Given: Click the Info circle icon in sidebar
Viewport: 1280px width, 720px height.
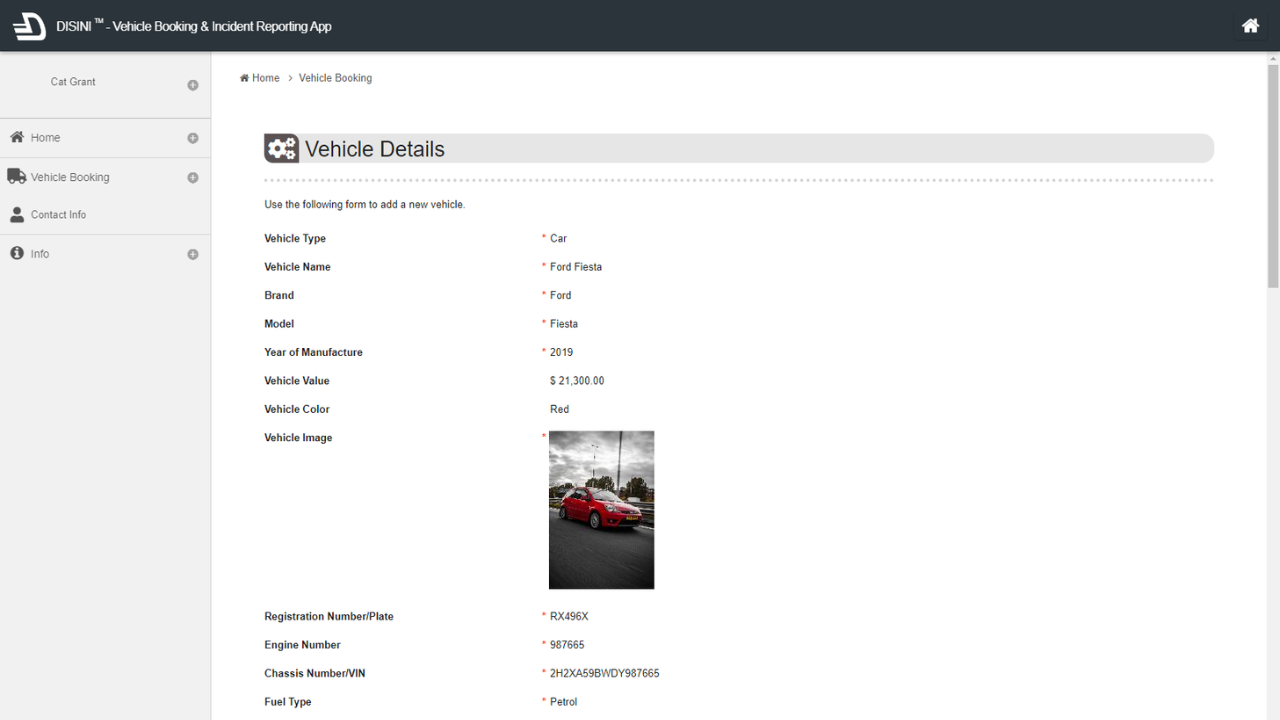Looking at the screenshot, I should [17, 253].
